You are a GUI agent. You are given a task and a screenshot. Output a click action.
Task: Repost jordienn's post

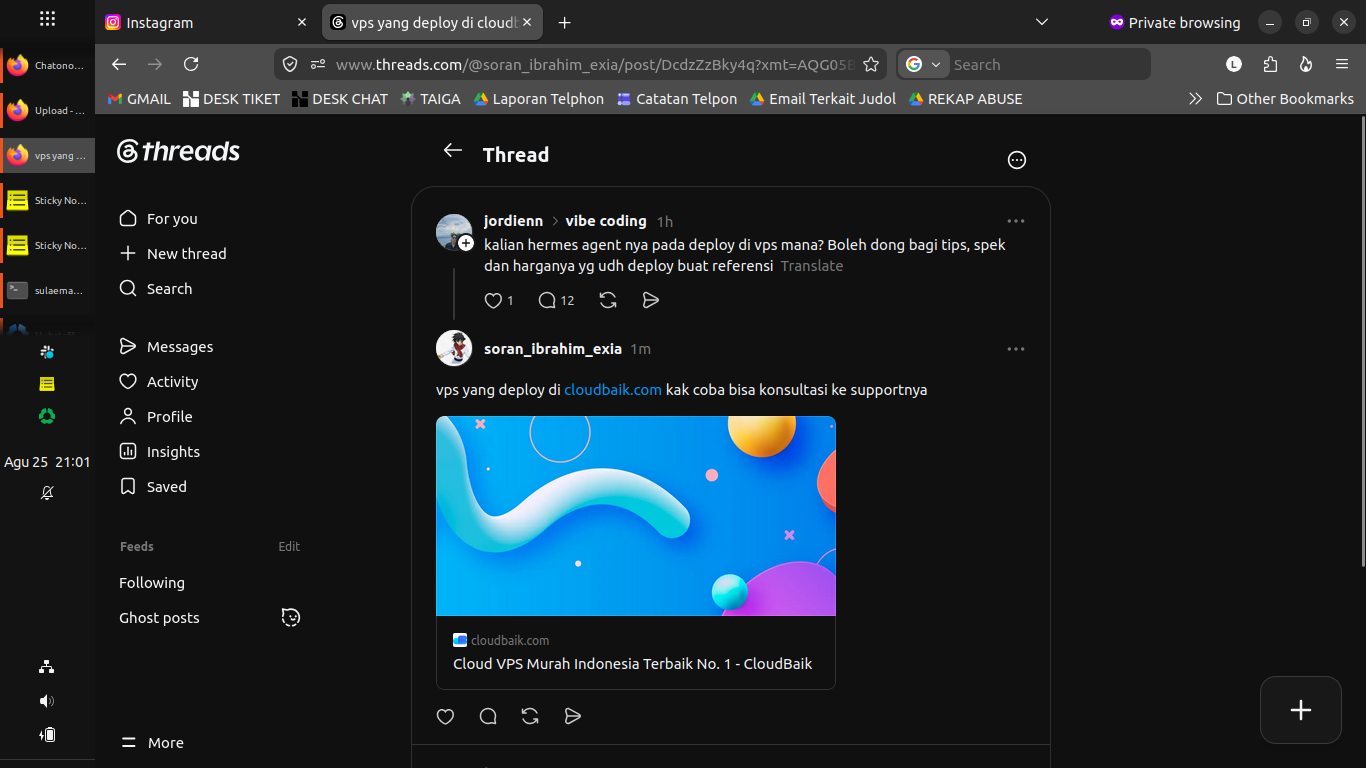(608, 300)
